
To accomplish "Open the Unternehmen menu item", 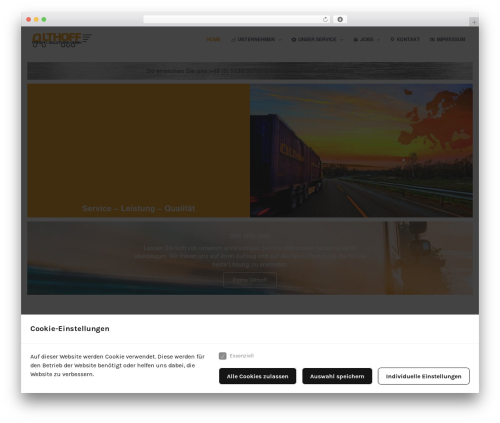I will (x=256, y=39).
